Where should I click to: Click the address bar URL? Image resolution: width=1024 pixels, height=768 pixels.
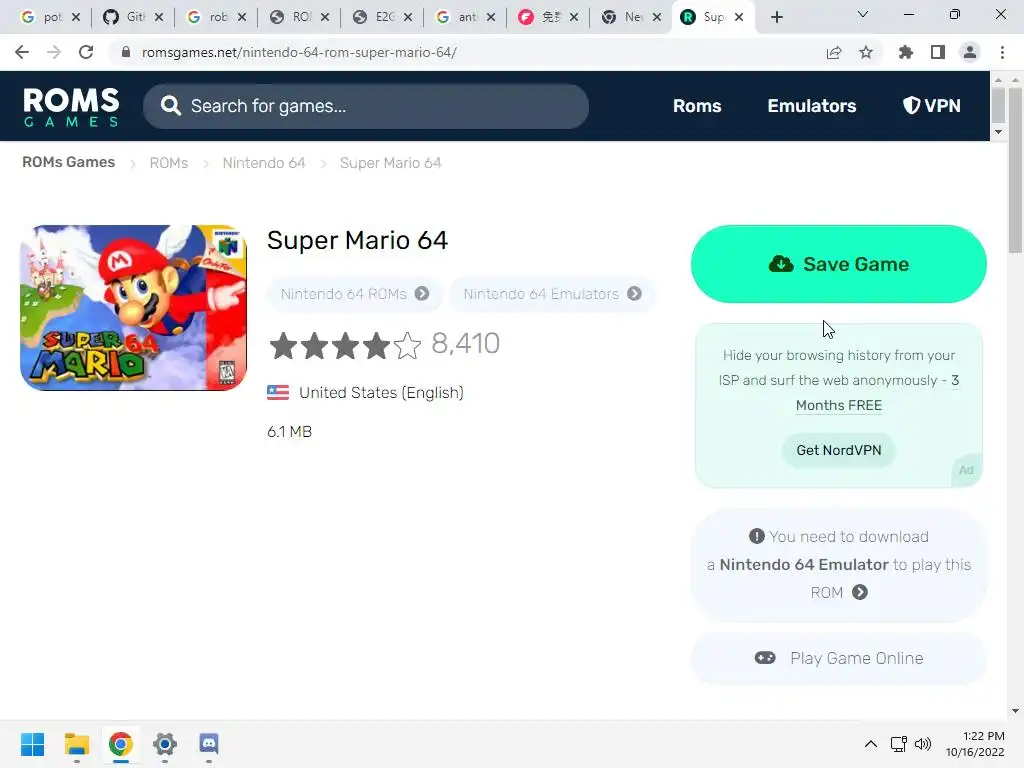click(299, 52)
